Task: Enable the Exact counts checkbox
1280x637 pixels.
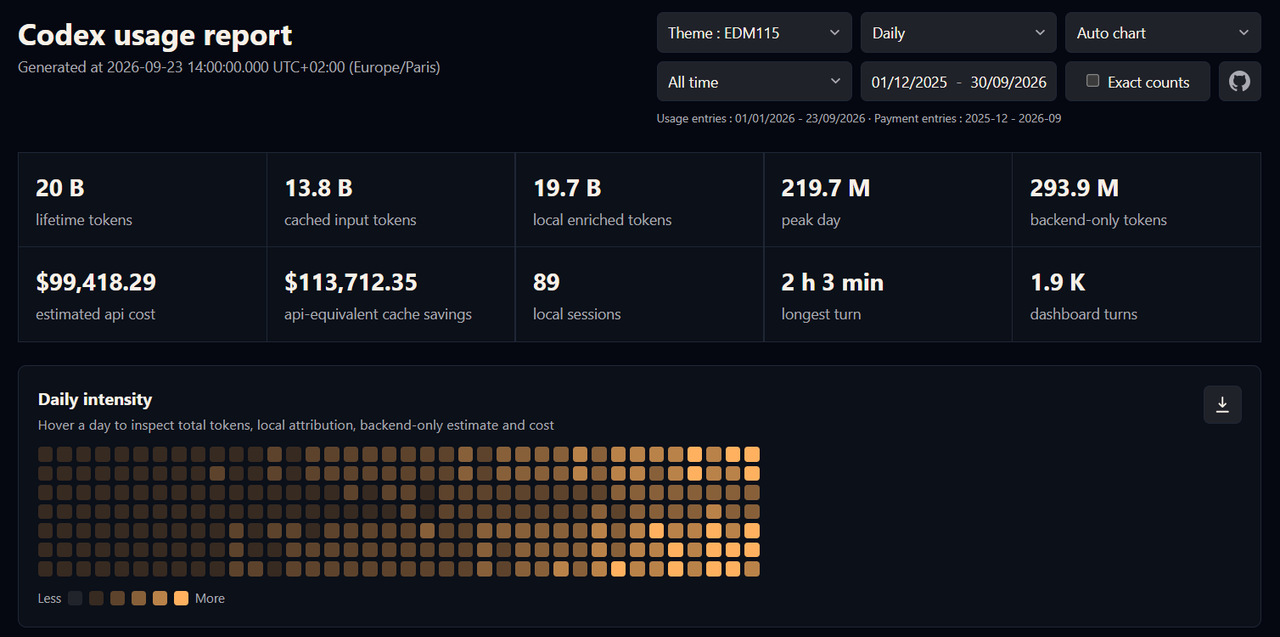Action: [1093, 81]
